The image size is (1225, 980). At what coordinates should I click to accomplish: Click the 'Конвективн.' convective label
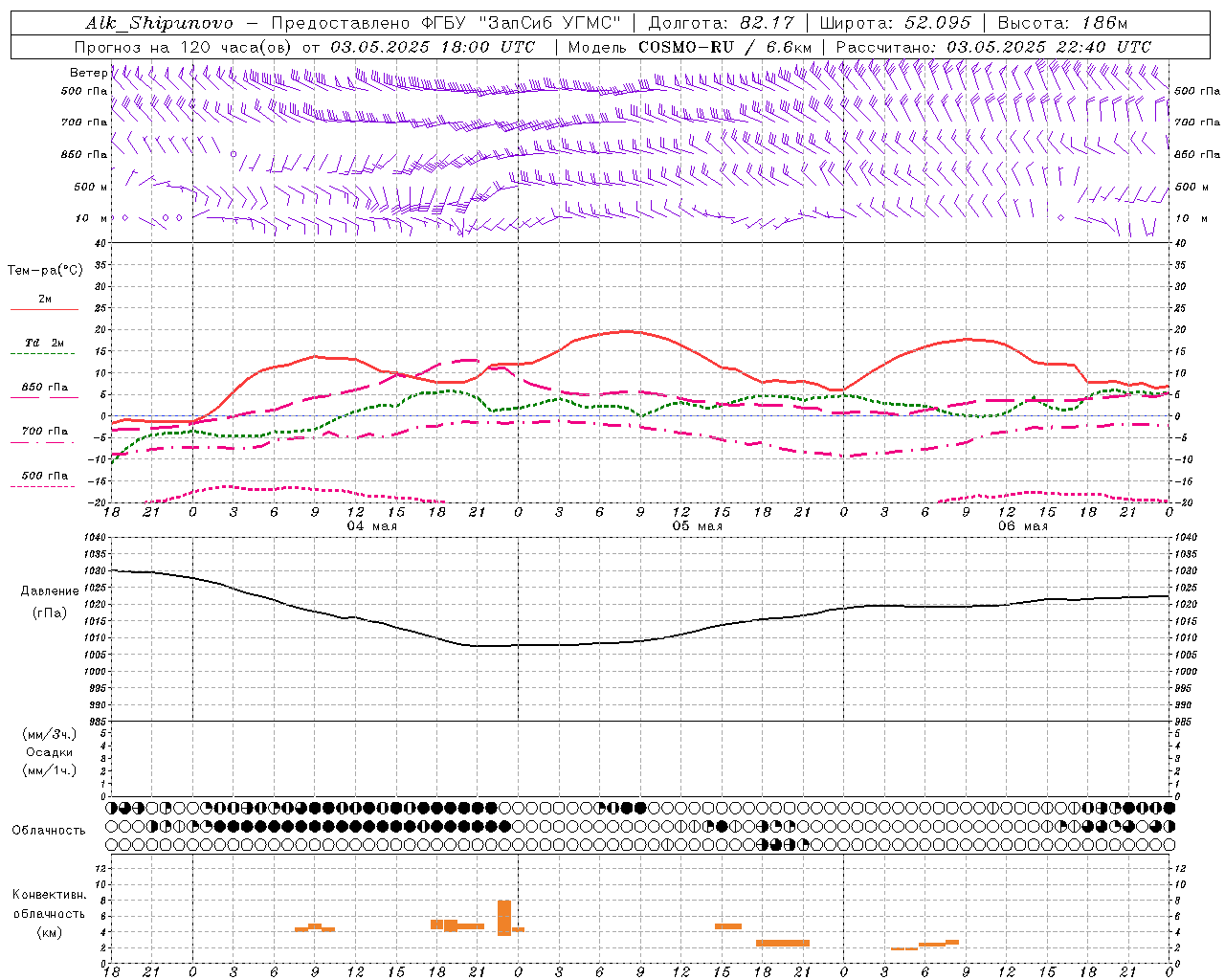[50, 895]
